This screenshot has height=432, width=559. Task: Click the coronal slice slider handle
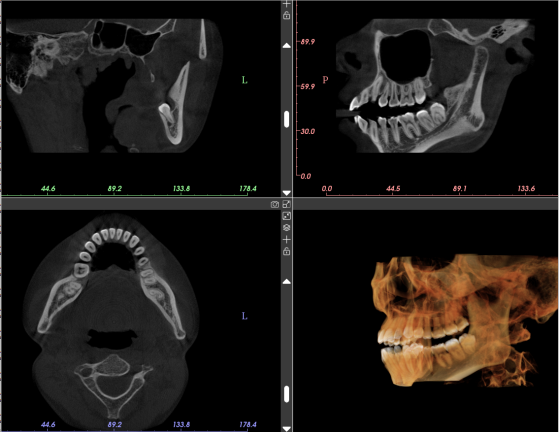[x=287, y=119]
